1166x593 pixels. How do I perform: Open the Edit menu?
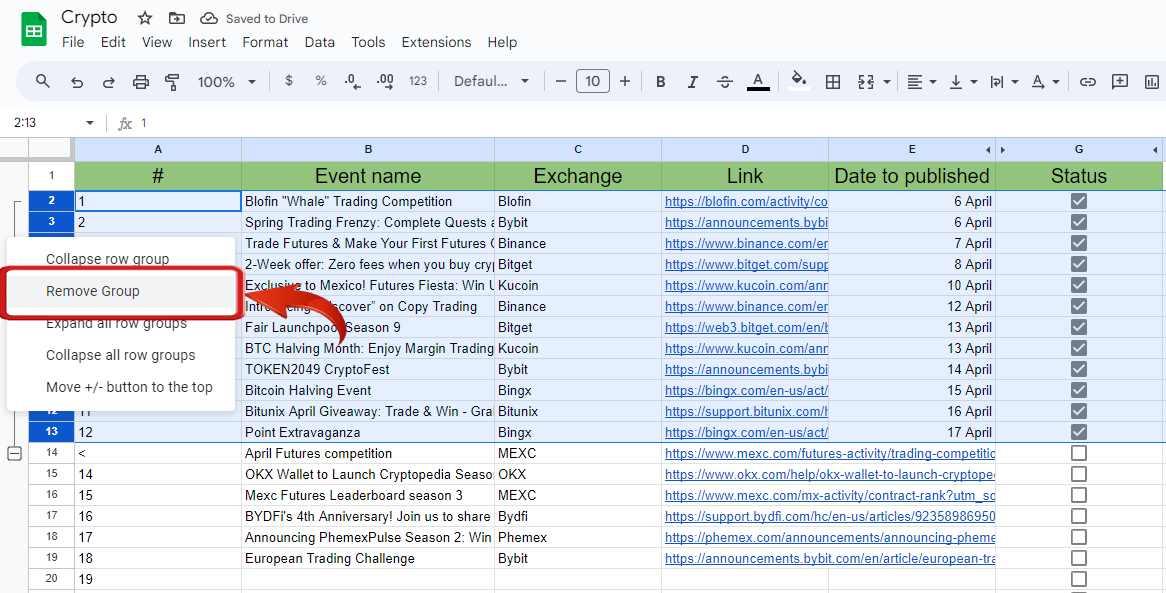click(113, 42)
